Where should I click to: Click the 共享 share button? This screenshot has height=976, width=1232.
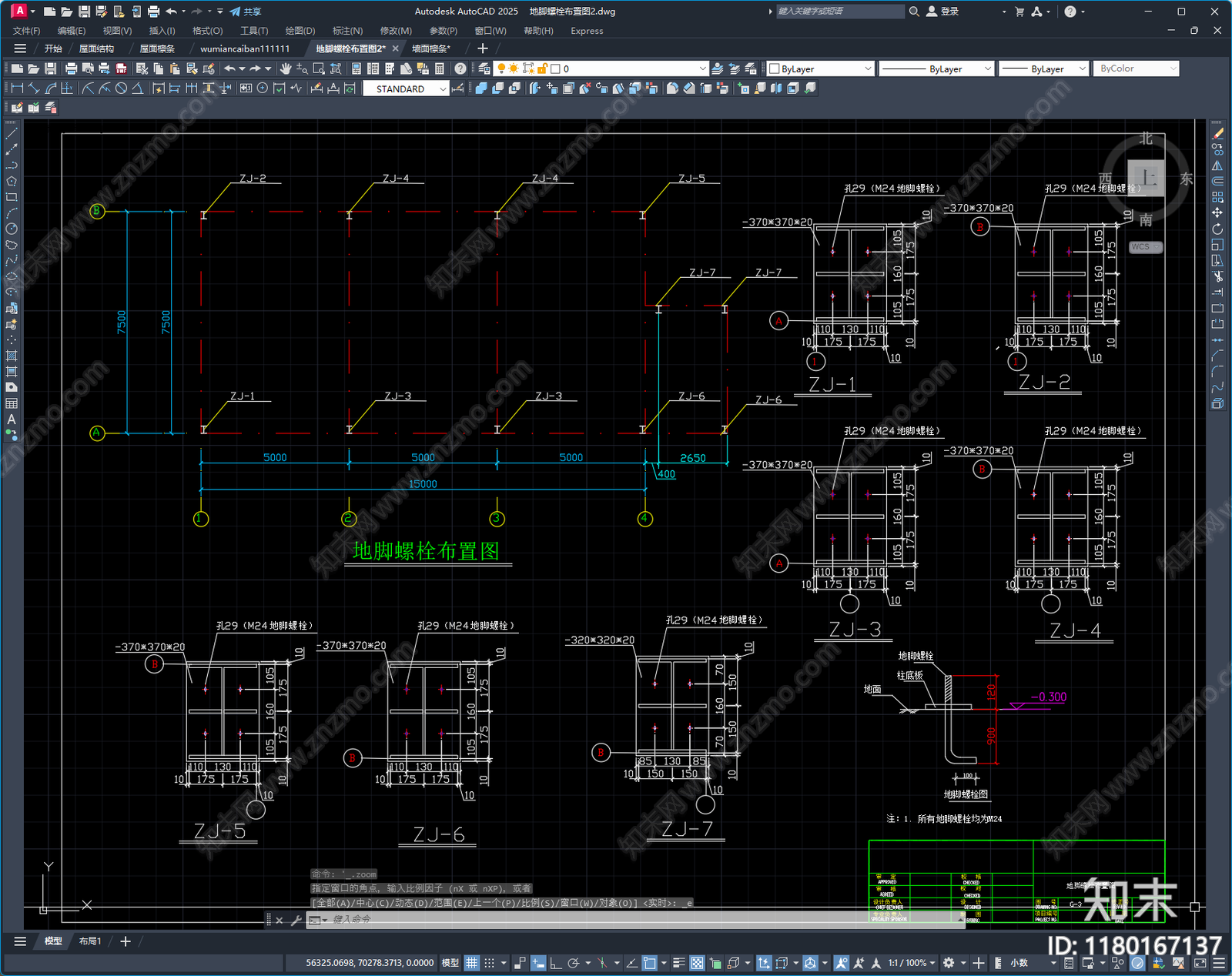(246, 12)
